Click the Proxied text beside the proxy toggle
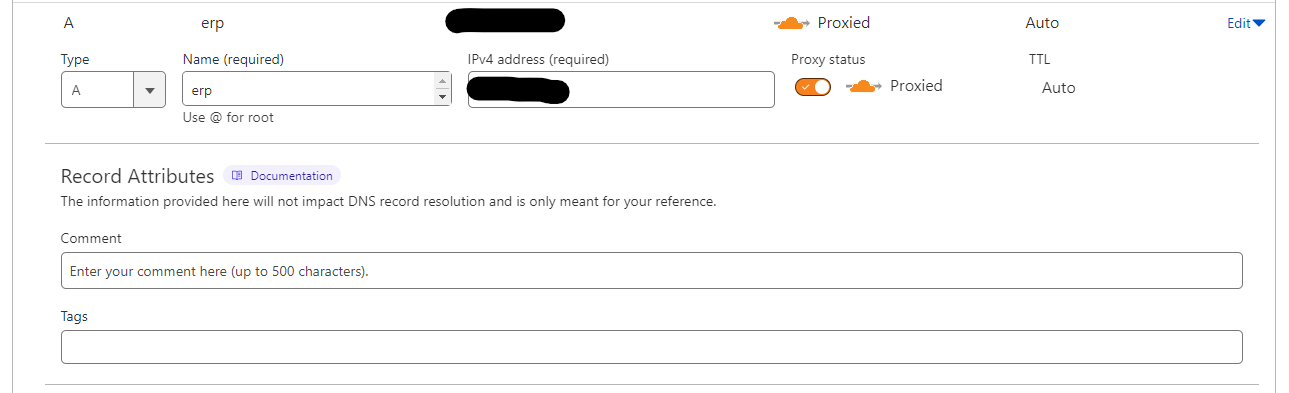1289x393 pixels. pos(916,86)
